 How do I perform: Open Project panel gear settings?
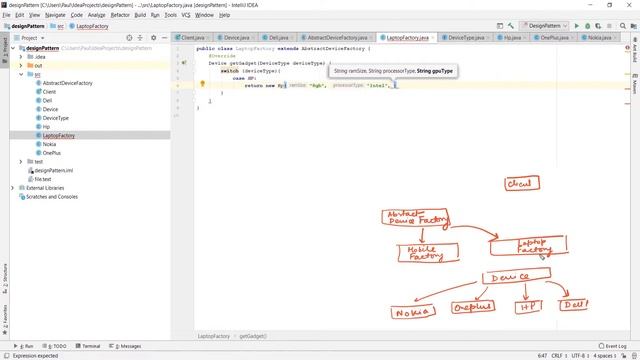pos(153,38)
